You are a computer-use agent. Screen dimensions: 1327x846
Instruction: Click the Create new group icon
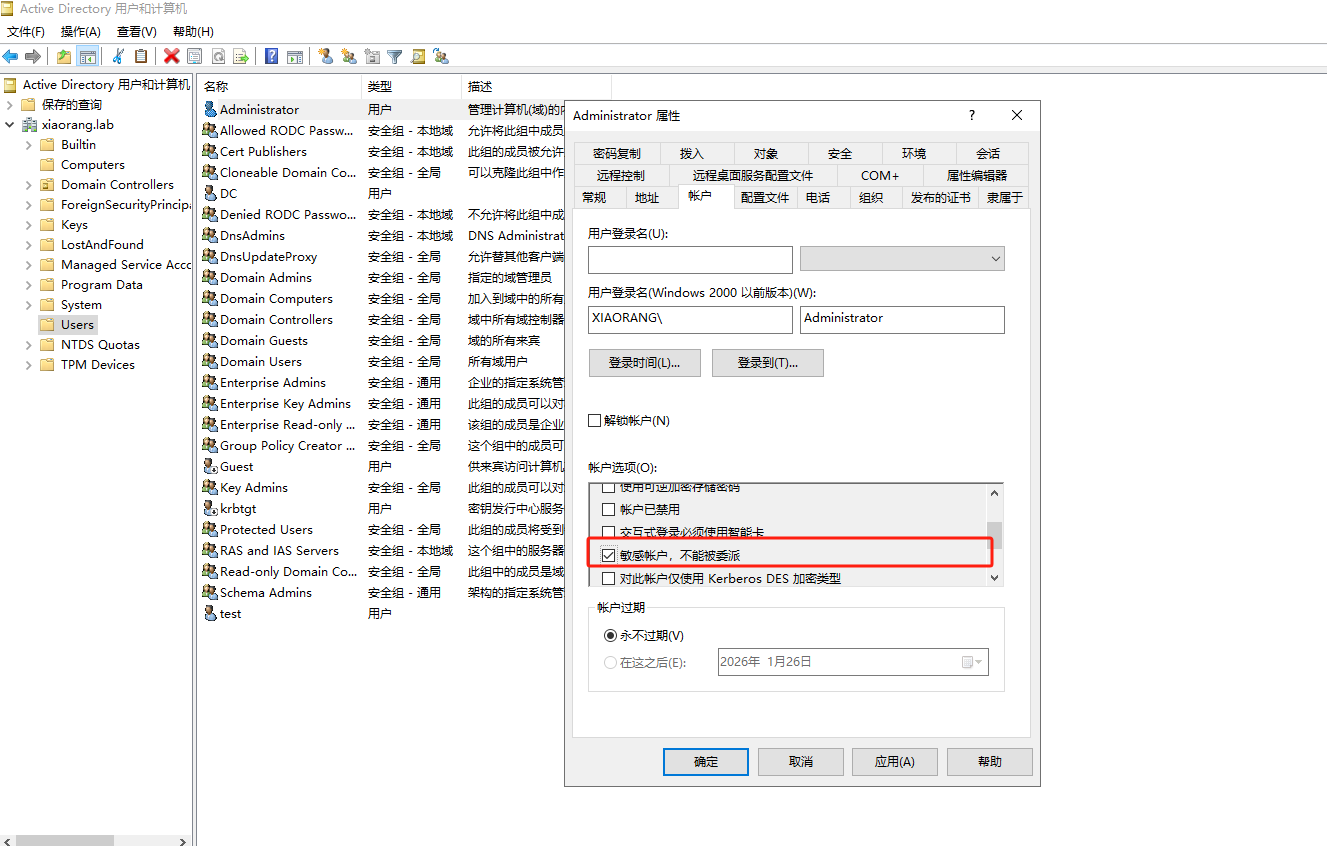tap(348, 56)
